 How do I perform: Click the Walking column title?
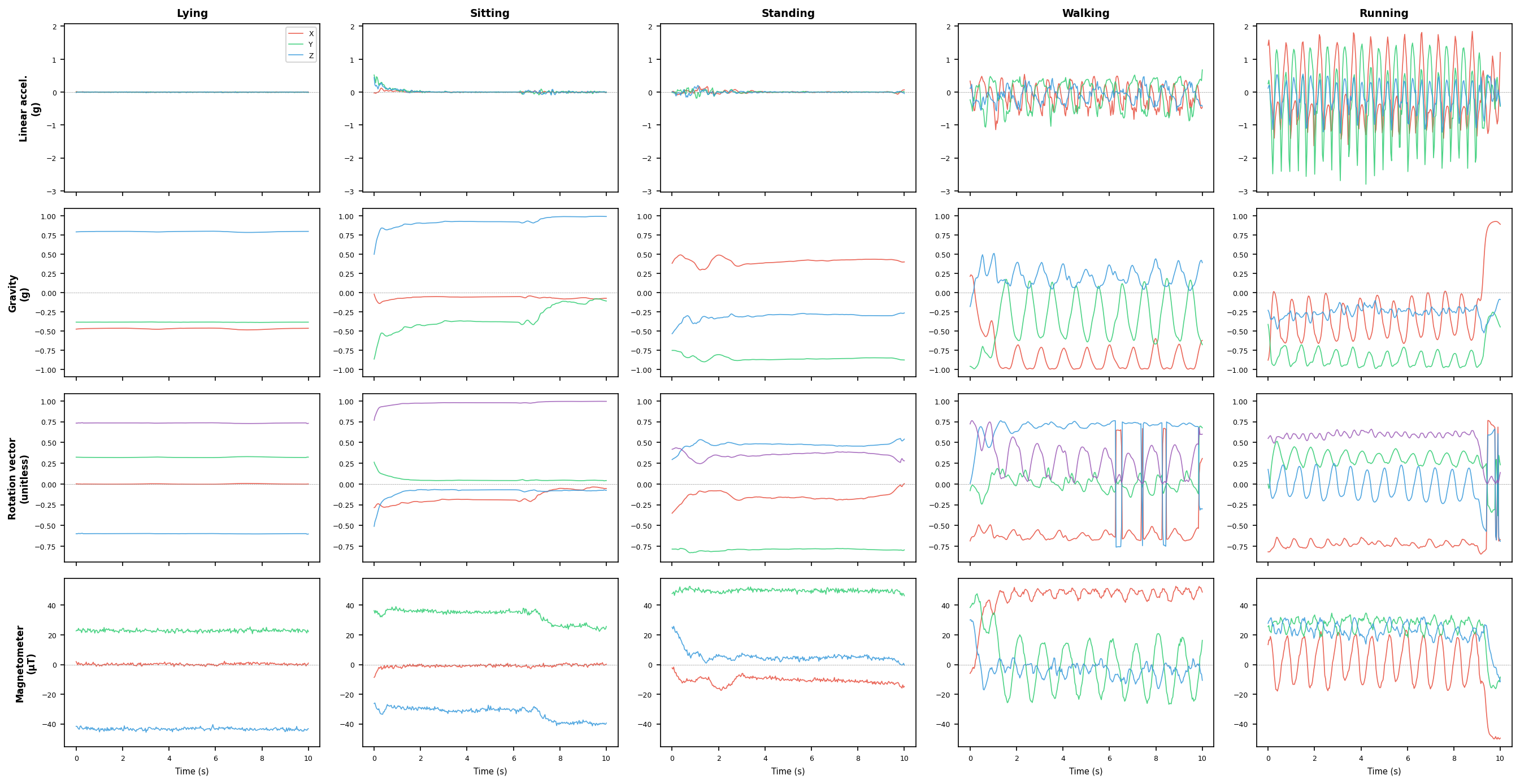point(1085,13)
